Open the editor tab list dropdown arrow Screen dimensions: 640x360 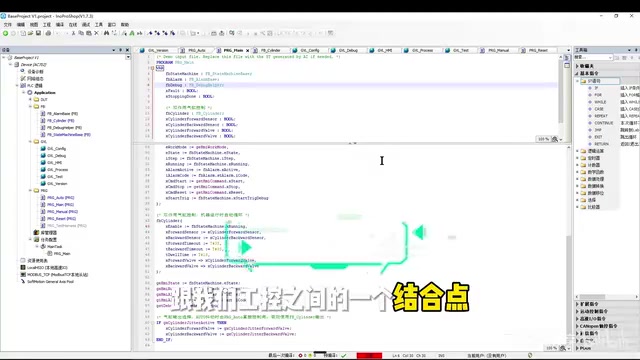568,50
